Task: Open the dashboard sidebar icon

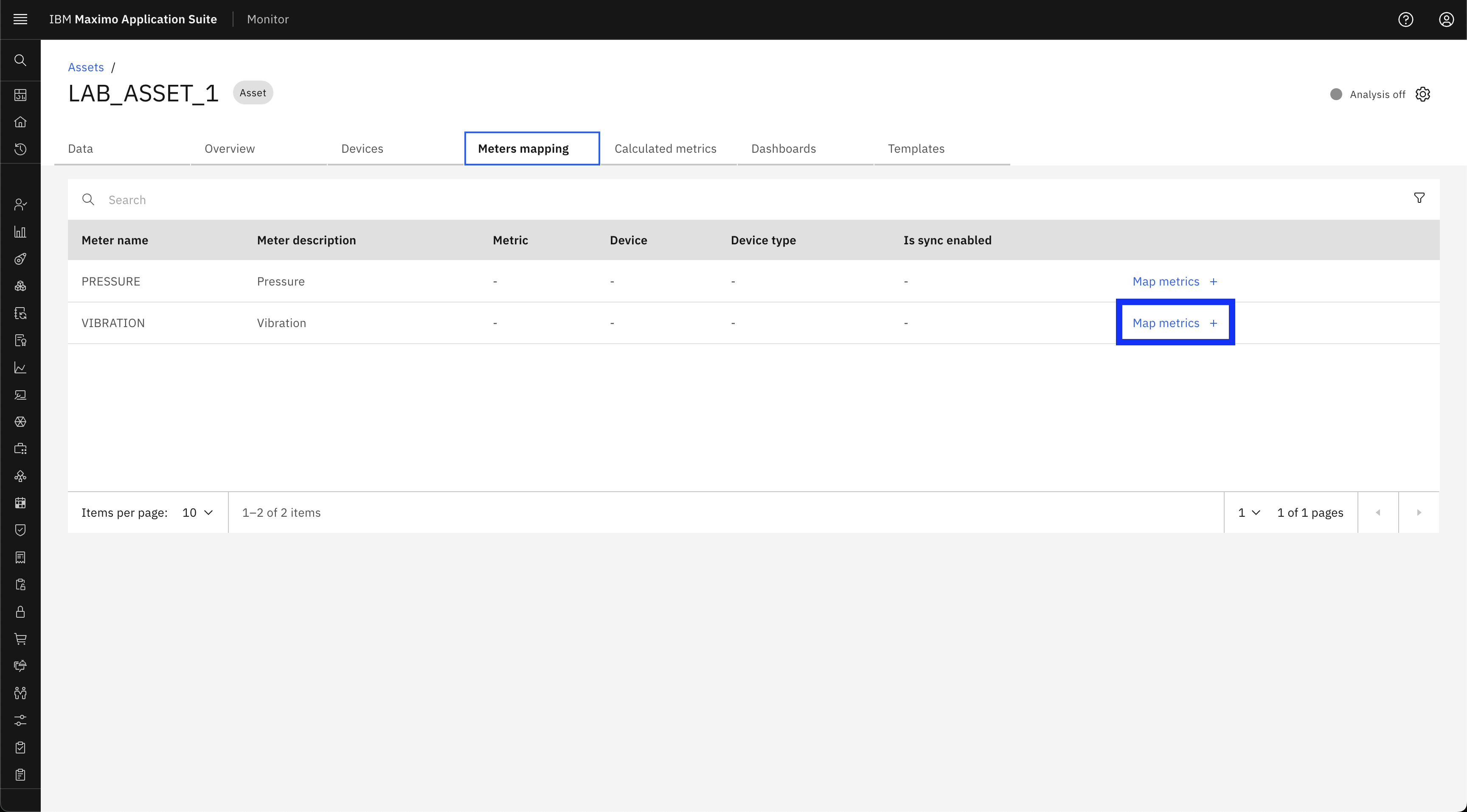Action: [20, 95]
